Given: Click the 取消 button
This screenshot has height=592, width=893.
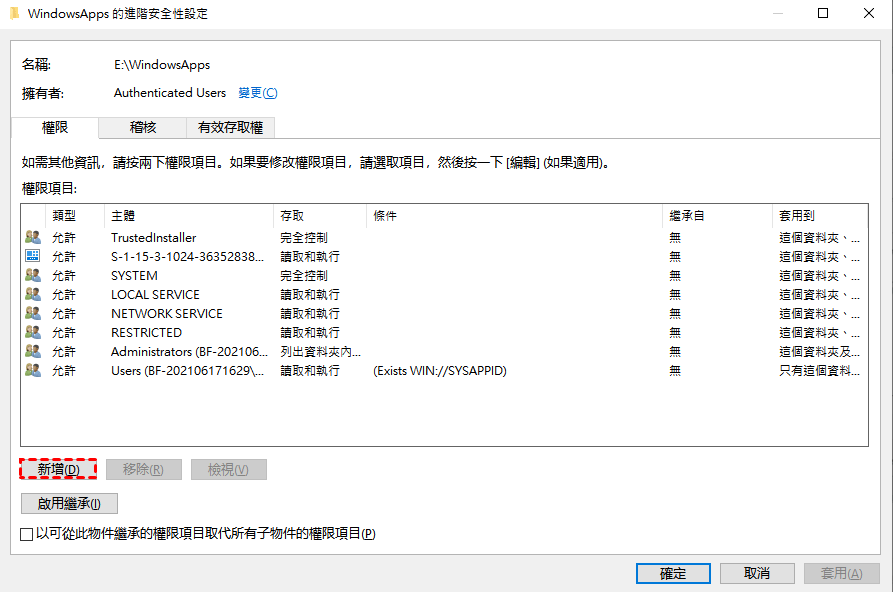Looking at the screenshot, I should [757, 573].
